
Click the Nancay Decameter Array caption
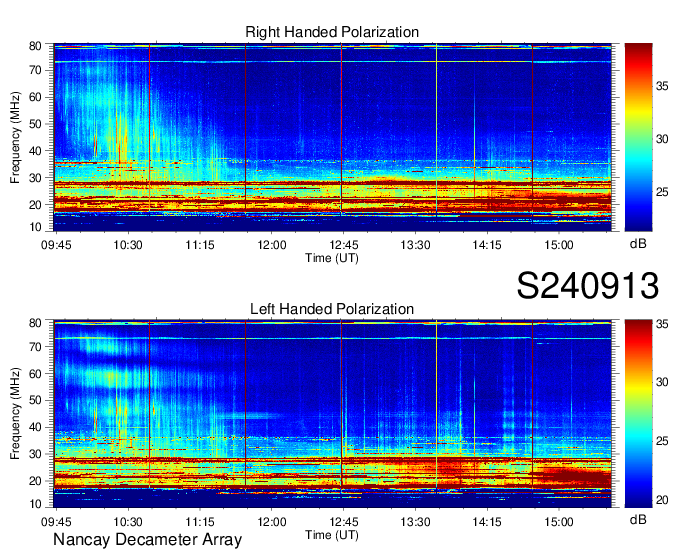click(147, 540)
